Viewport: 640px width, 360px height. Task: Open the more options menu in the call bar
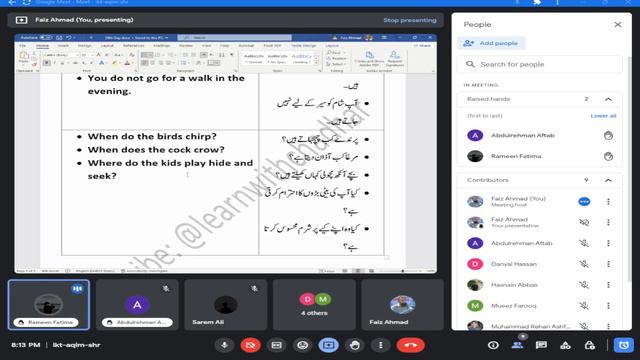380,345
